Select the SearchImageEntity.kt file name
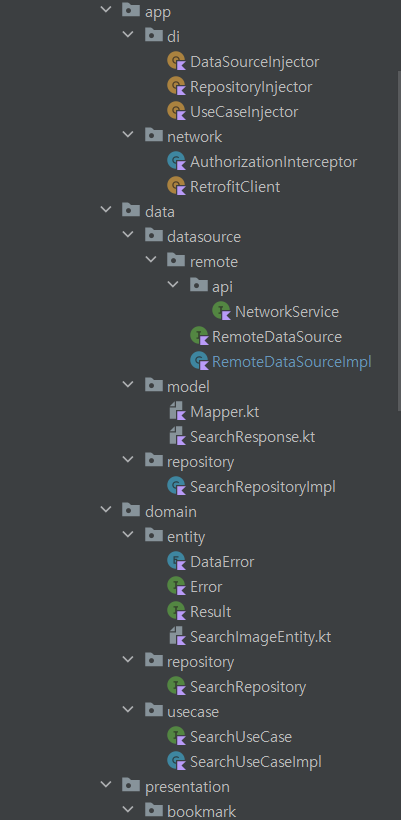The width and height of the screenshot is (401, 820). point(261,637)
